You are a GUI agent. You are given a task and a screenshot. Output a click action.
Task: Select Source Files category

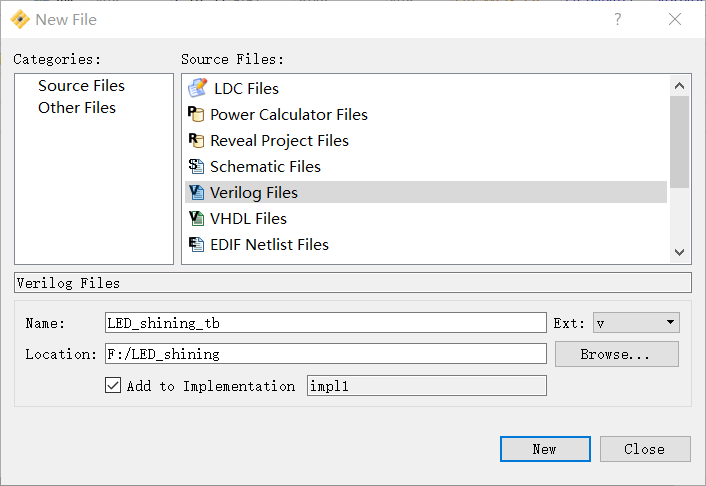coord(81,86)
